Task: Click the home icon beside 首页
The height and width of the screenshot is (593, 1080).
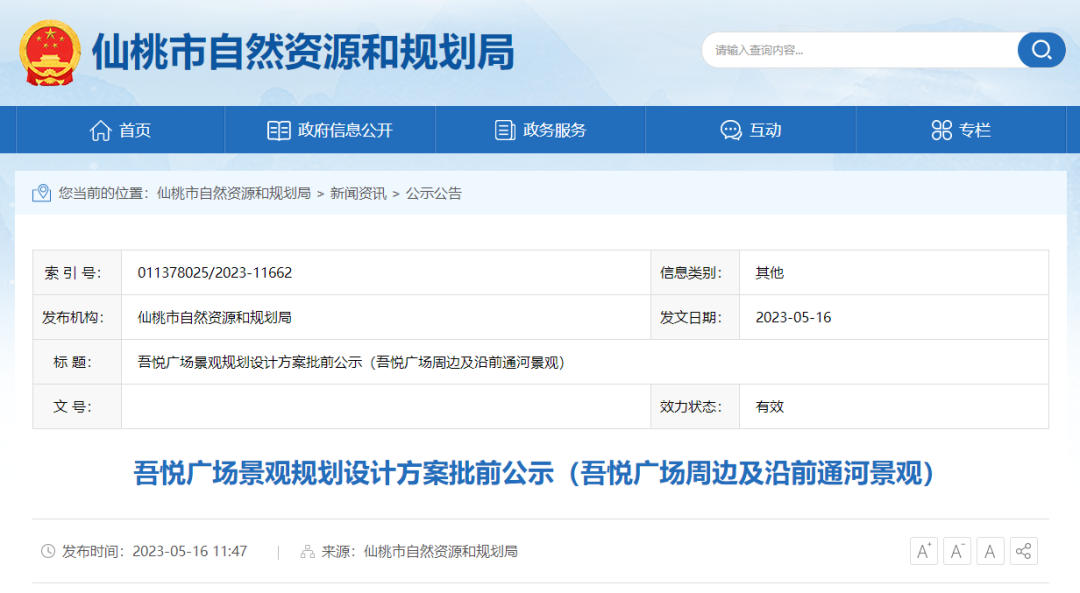Action: [x=99, y=129]
